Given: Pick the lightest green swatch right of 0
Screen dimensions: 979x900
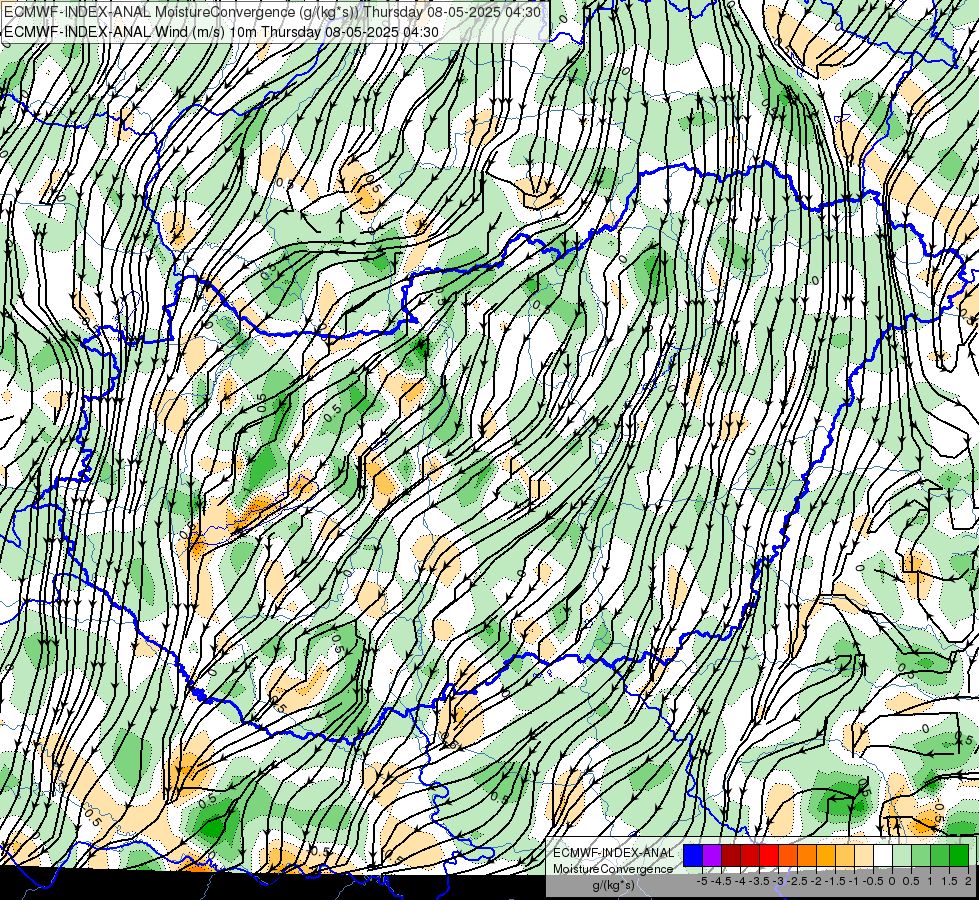Looking at the screenshot, I should [x=902, y=855].
